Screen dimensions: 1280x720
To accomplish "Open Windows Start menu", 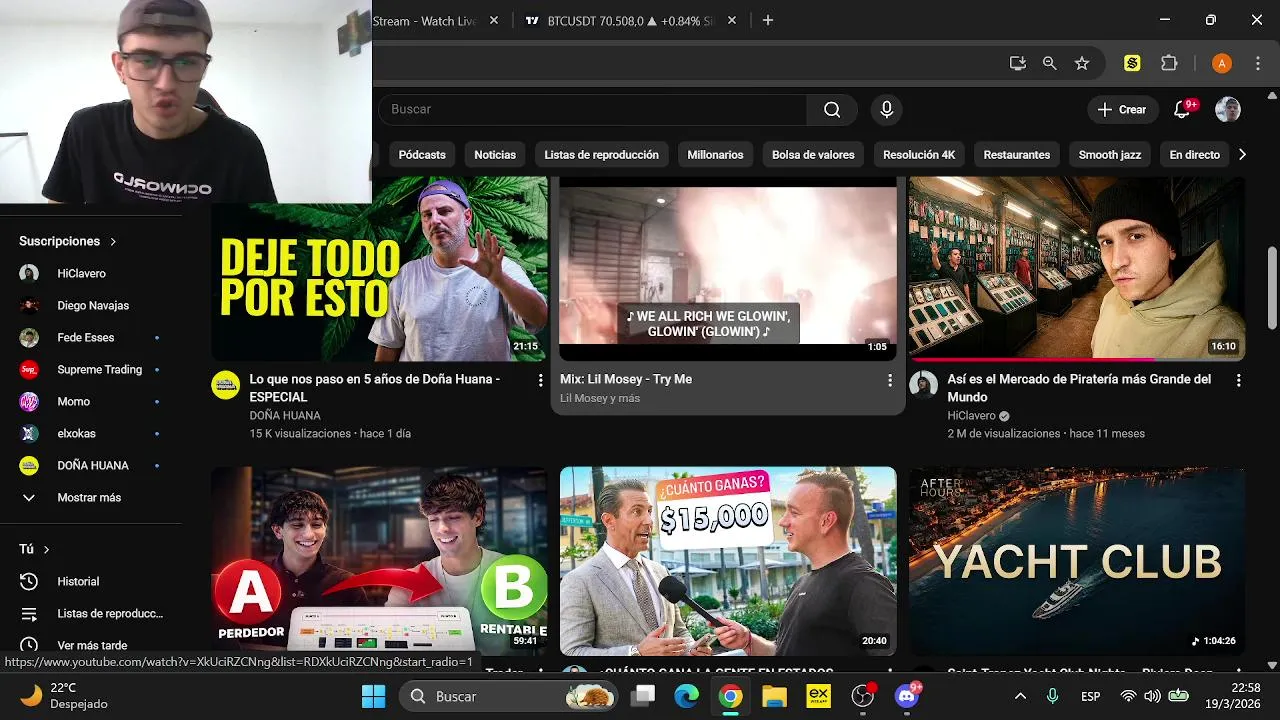I will 373,696.
